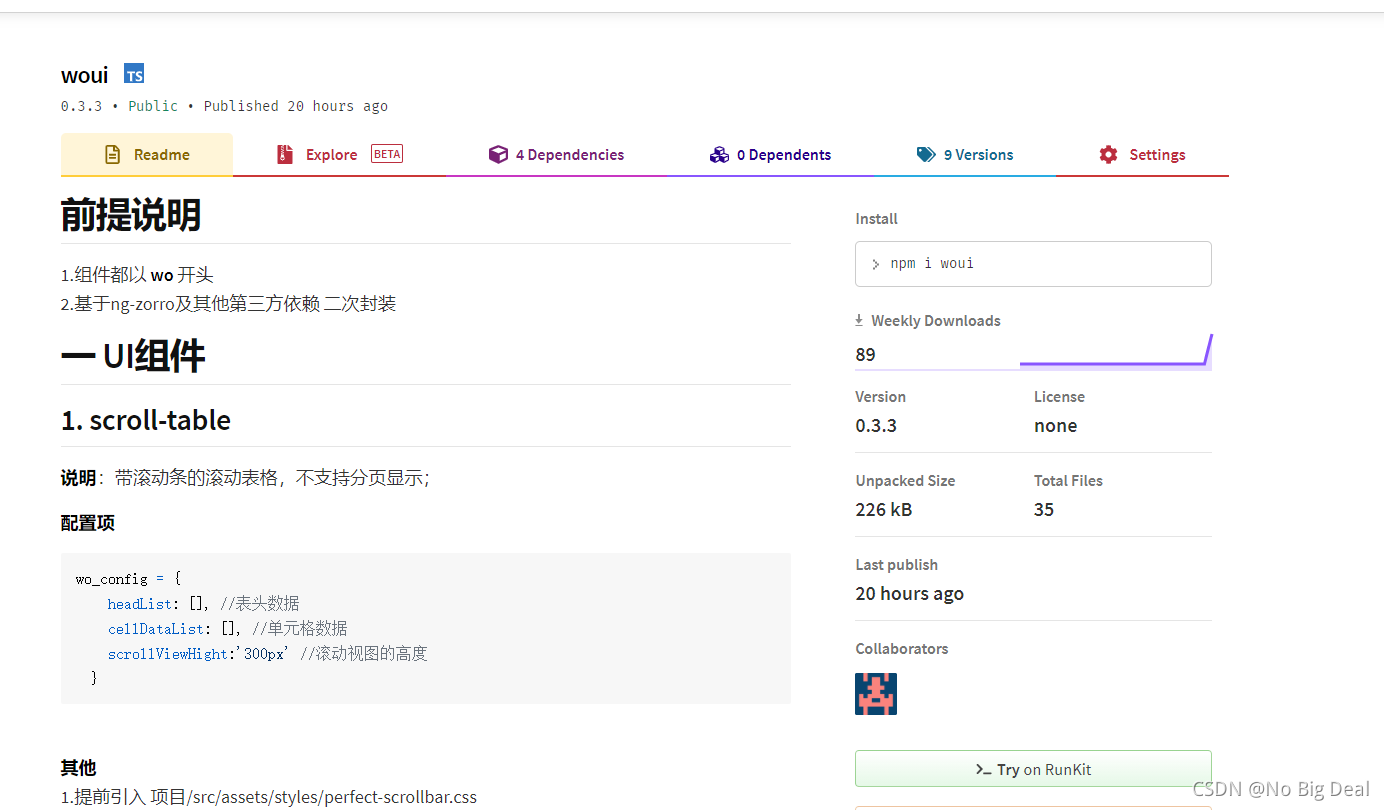
Task: Click the Collaborators label
Action: (x=902, y=649)
